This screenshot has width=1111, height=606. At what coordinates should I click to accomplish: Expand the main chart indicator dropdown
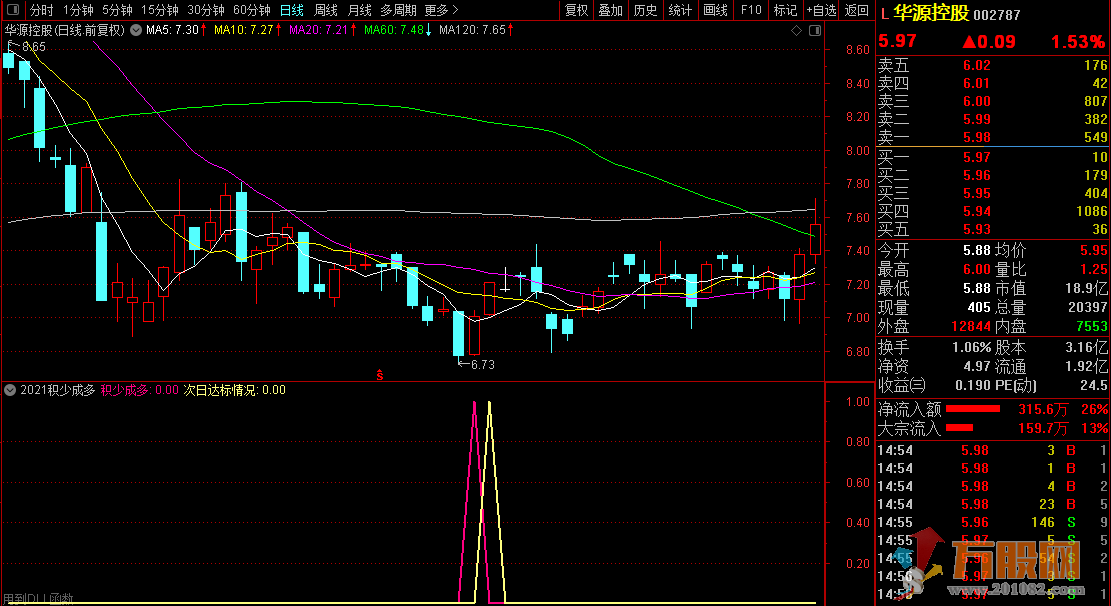(x=135, y=30)
